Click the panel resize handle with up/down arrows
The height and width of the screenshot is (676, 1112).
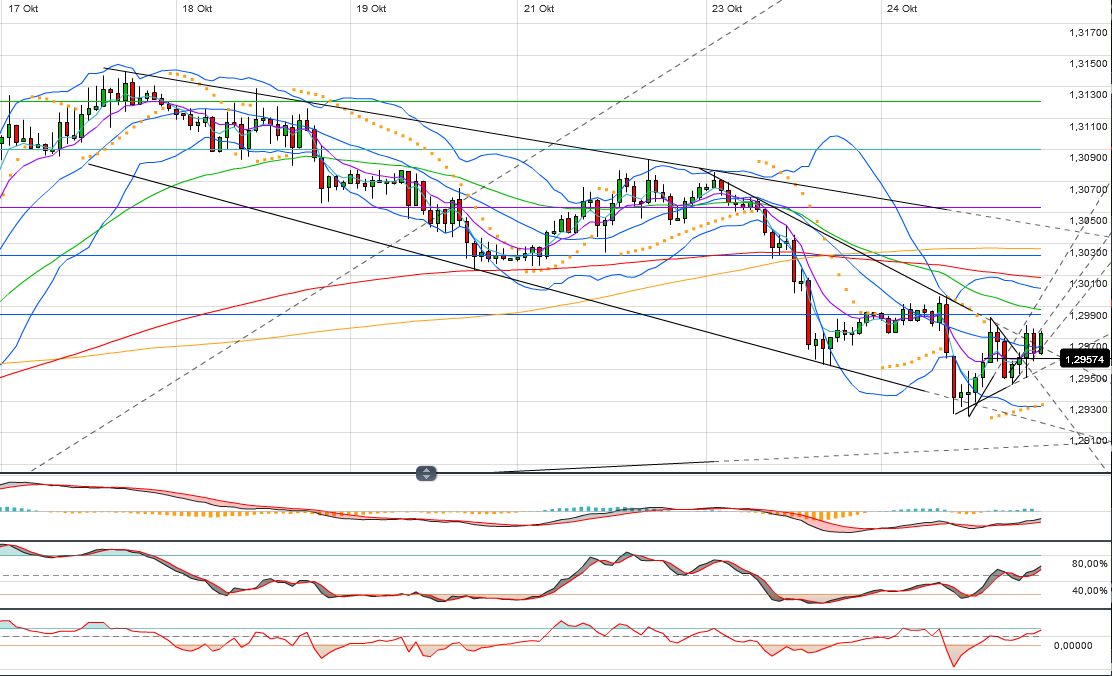click(427, 474)
